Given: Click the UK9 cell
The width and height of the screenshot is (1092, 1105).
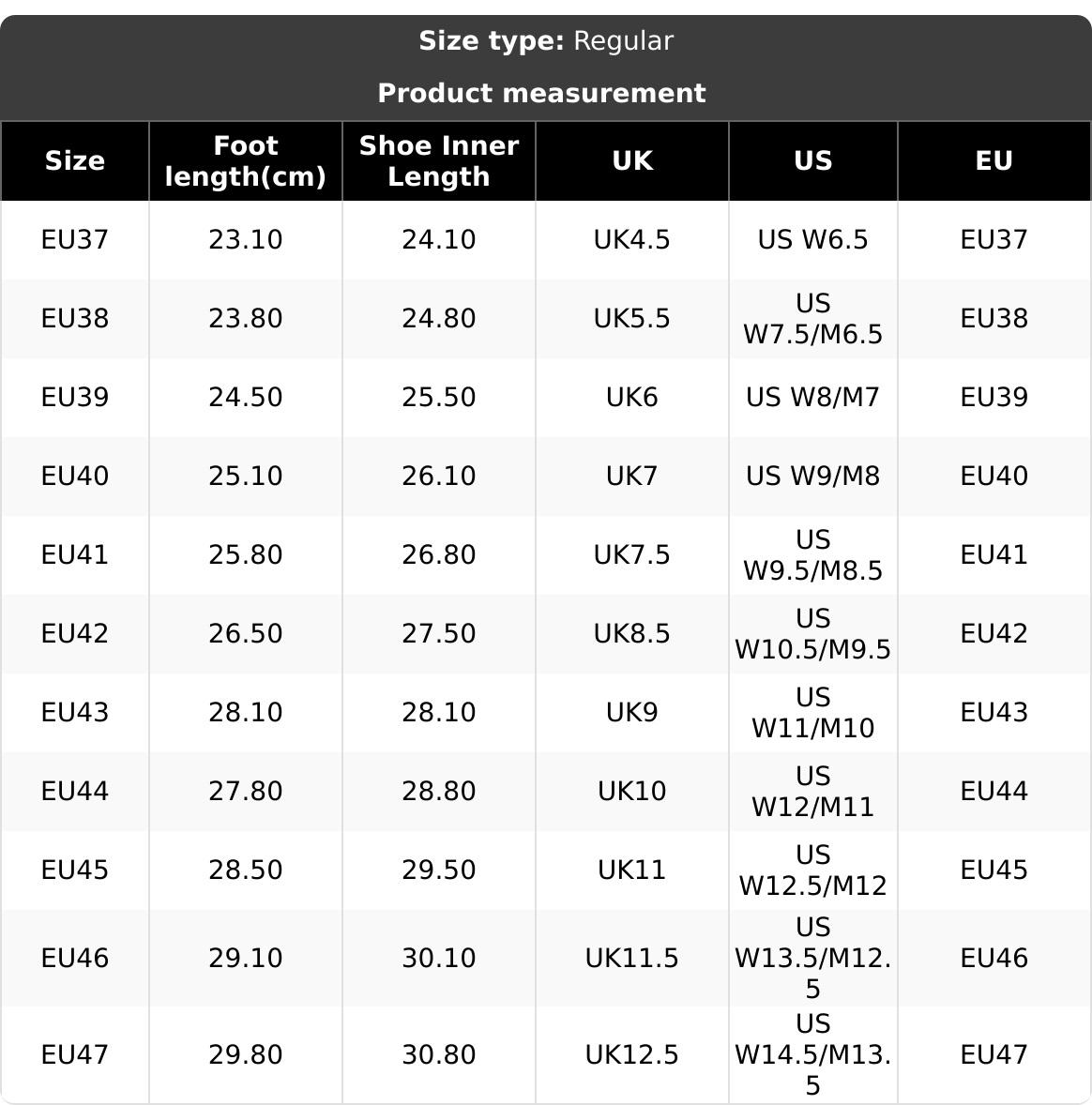Looking at the screenshot, I should click(632, 713).
